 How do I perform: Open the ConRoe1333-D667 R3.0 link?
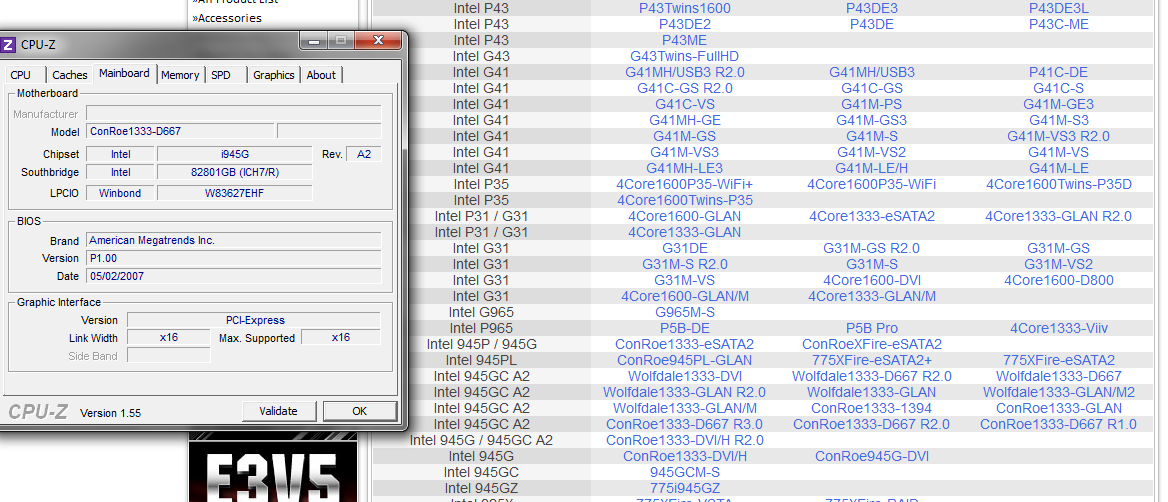tap(685, 424)
